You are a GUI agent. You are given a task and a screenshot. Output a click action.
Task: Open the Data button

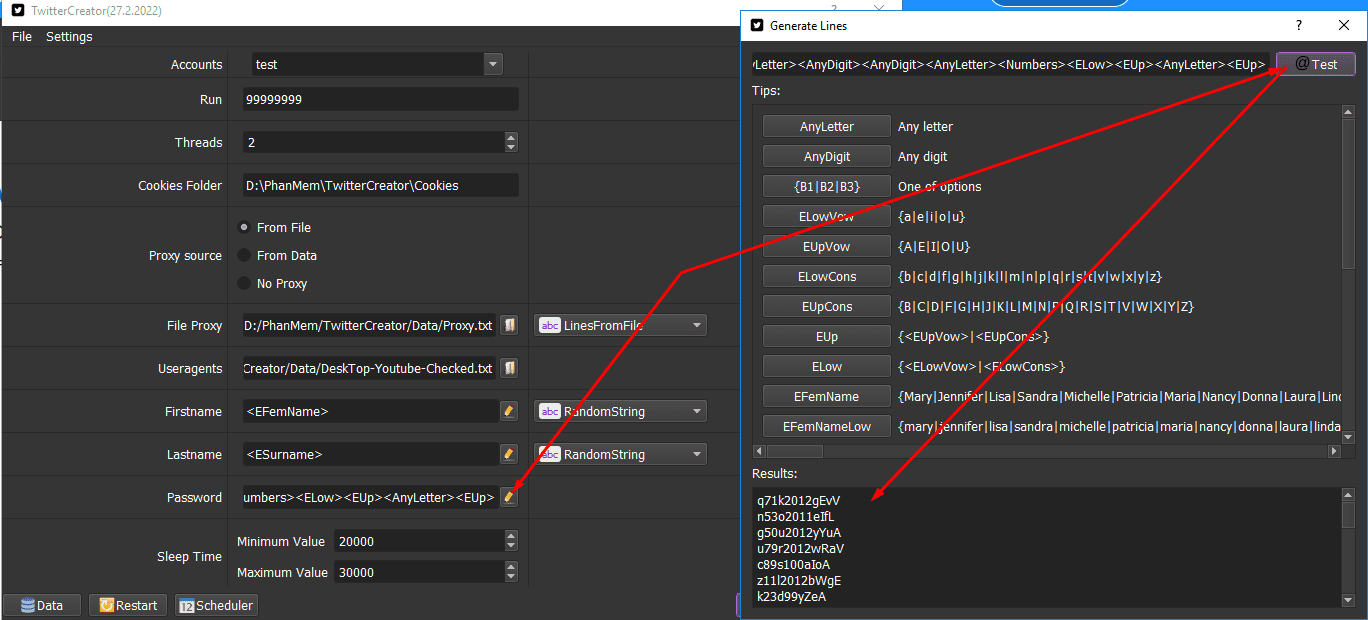point(42,605)
